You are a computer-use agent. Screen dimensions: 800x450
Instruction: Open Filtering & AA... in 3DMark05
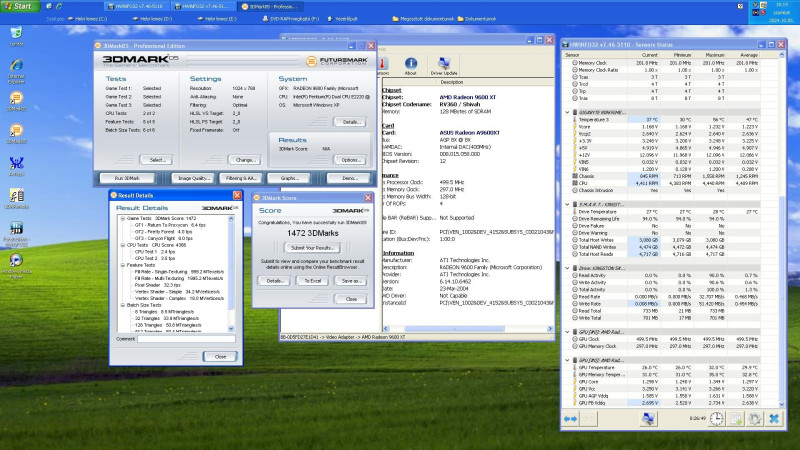(x=240, y=178)
